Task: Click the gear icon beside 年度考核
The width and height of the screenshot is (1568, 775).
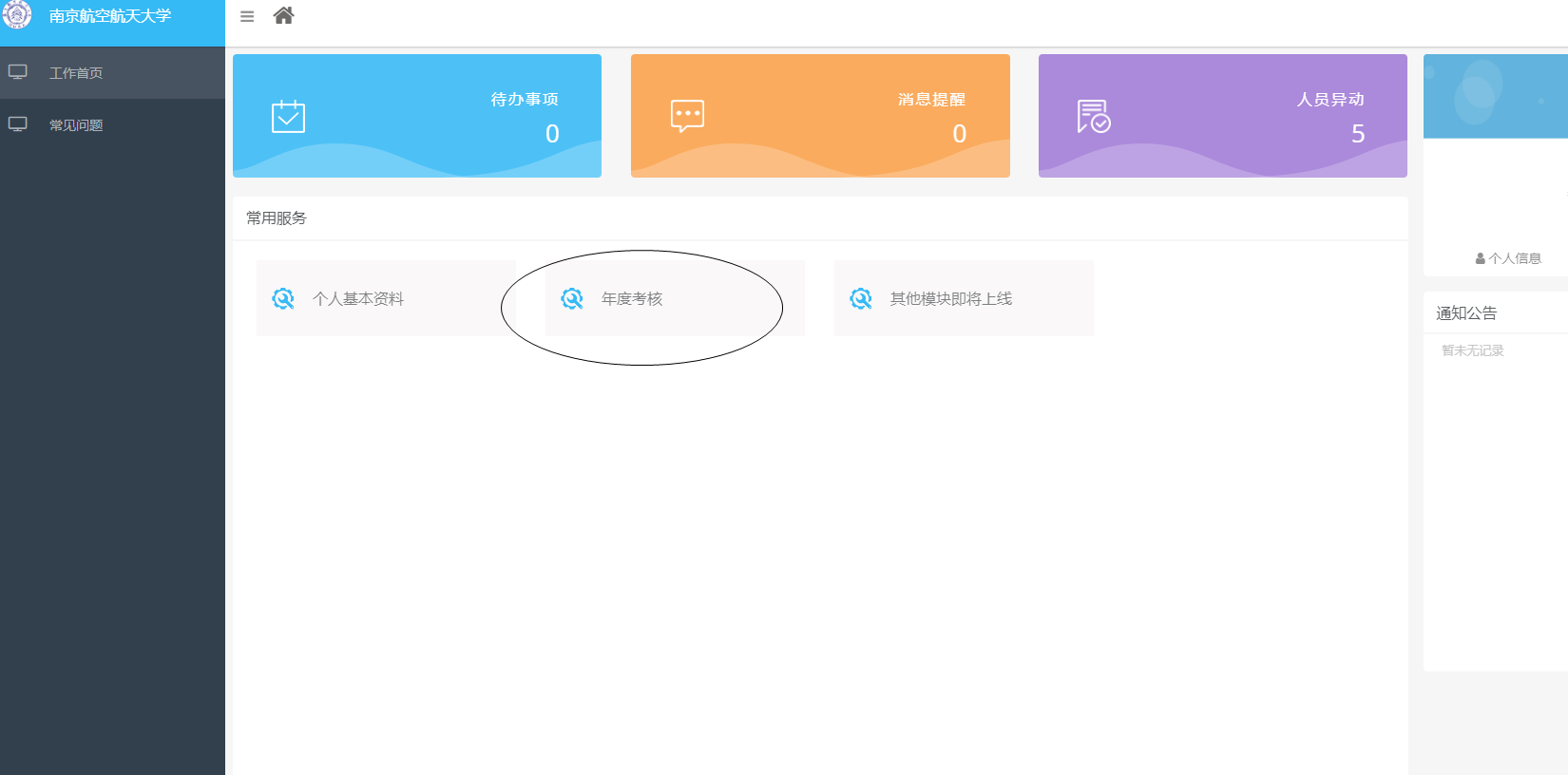Action: [x=572, y=298]
